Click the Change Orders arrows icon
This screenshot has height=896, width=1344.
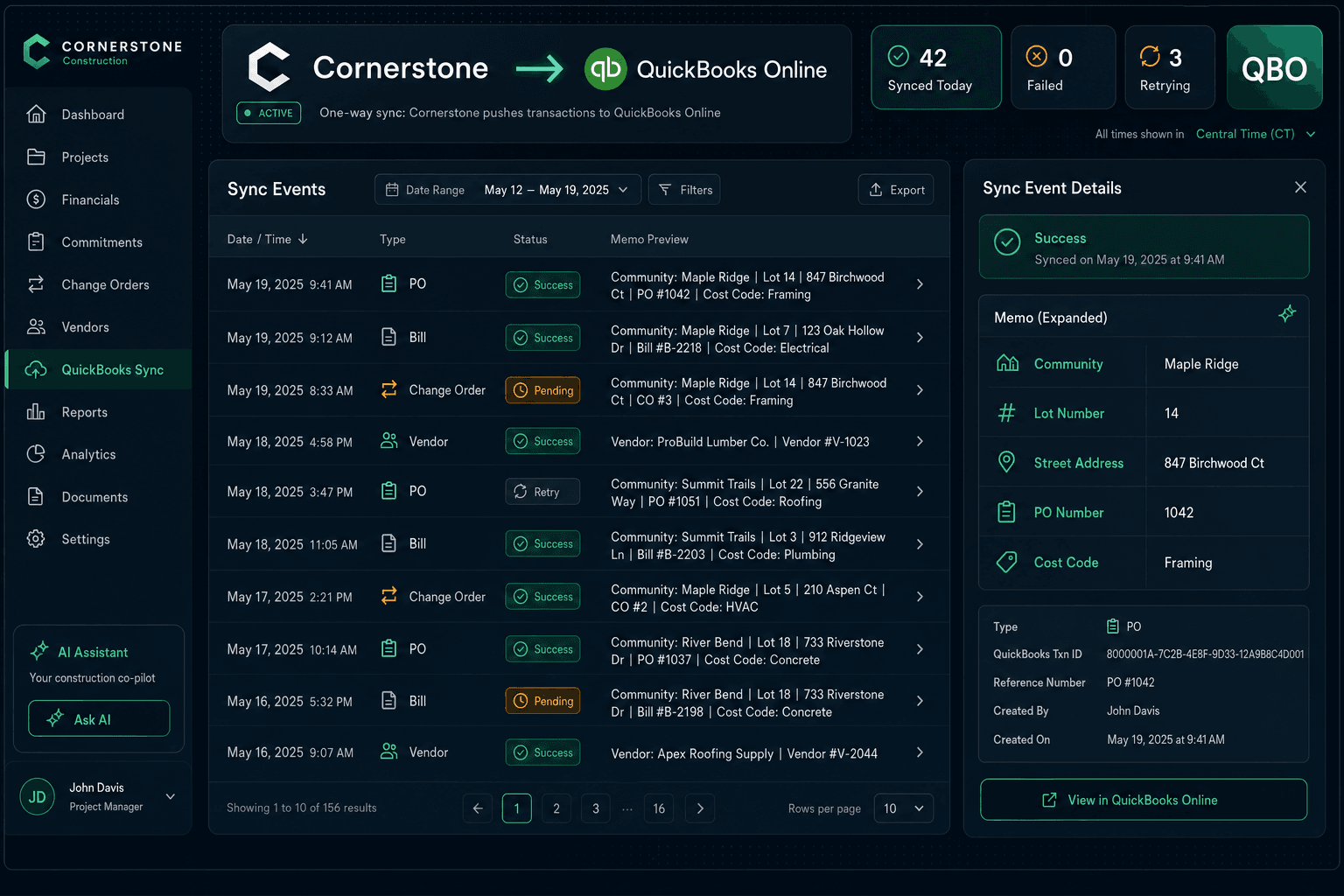(x=36, y=284)
